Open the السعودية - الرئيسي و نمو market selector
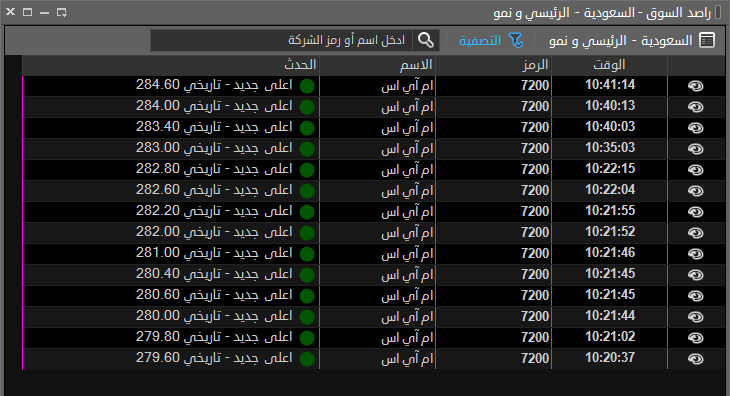The width and height of the screenshot is (730, 396). (621, 40)
